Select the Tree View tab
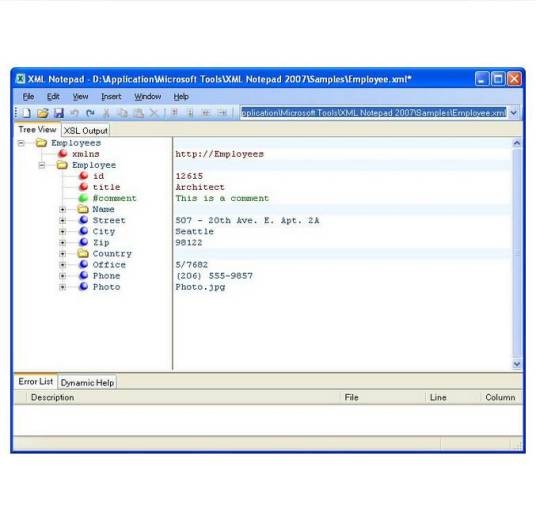The height and width of the screenshot is (505, 536). coord(37,130)
